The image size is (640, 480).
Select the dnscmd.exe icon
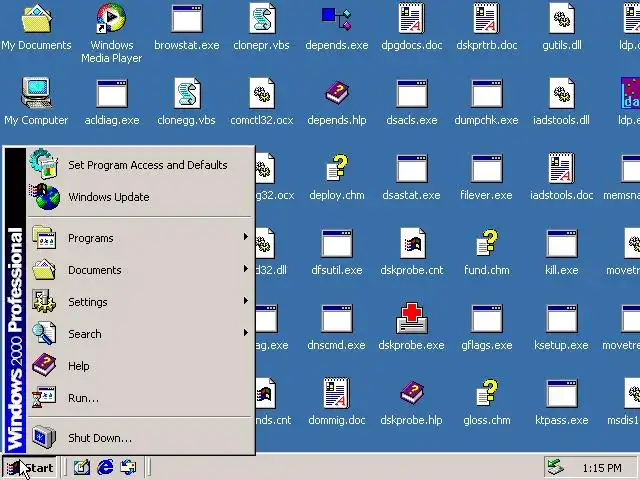tap(337, 319)
